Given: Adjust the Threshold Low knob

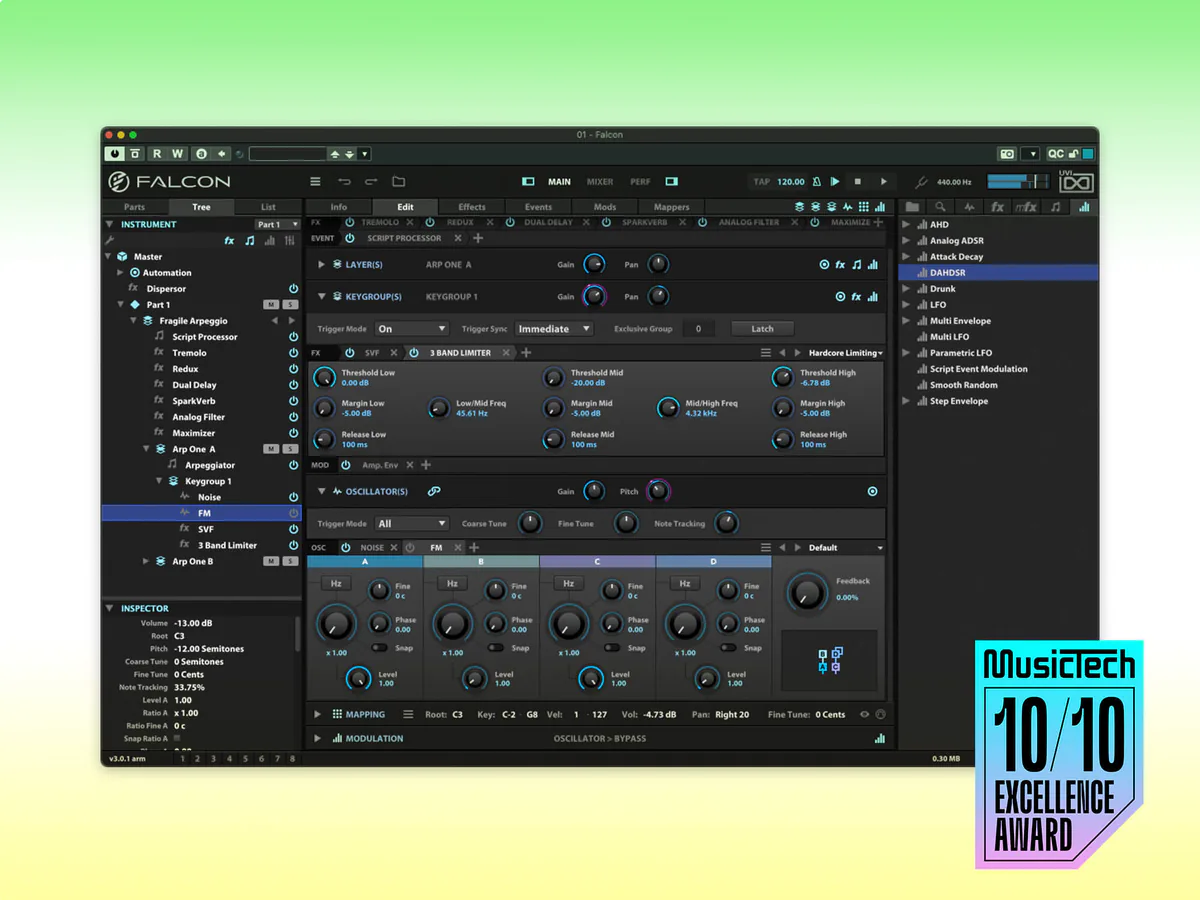Looking at the screenshot, I should 325,377.
